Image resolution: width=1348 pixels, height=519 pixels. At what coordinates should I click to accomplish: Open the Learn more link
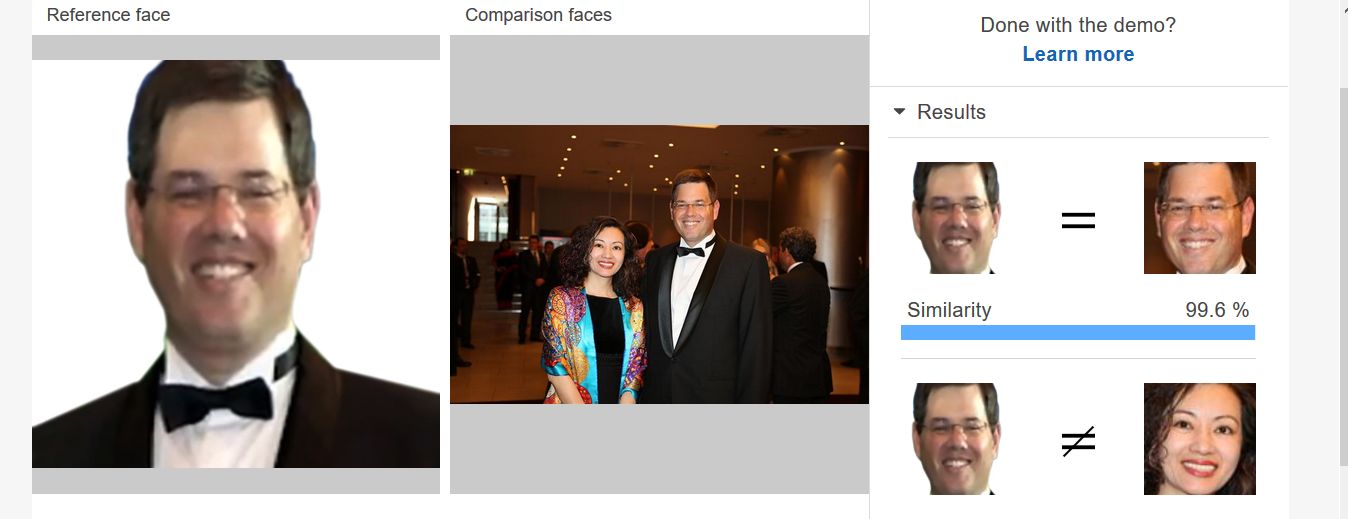(1078, 54)
